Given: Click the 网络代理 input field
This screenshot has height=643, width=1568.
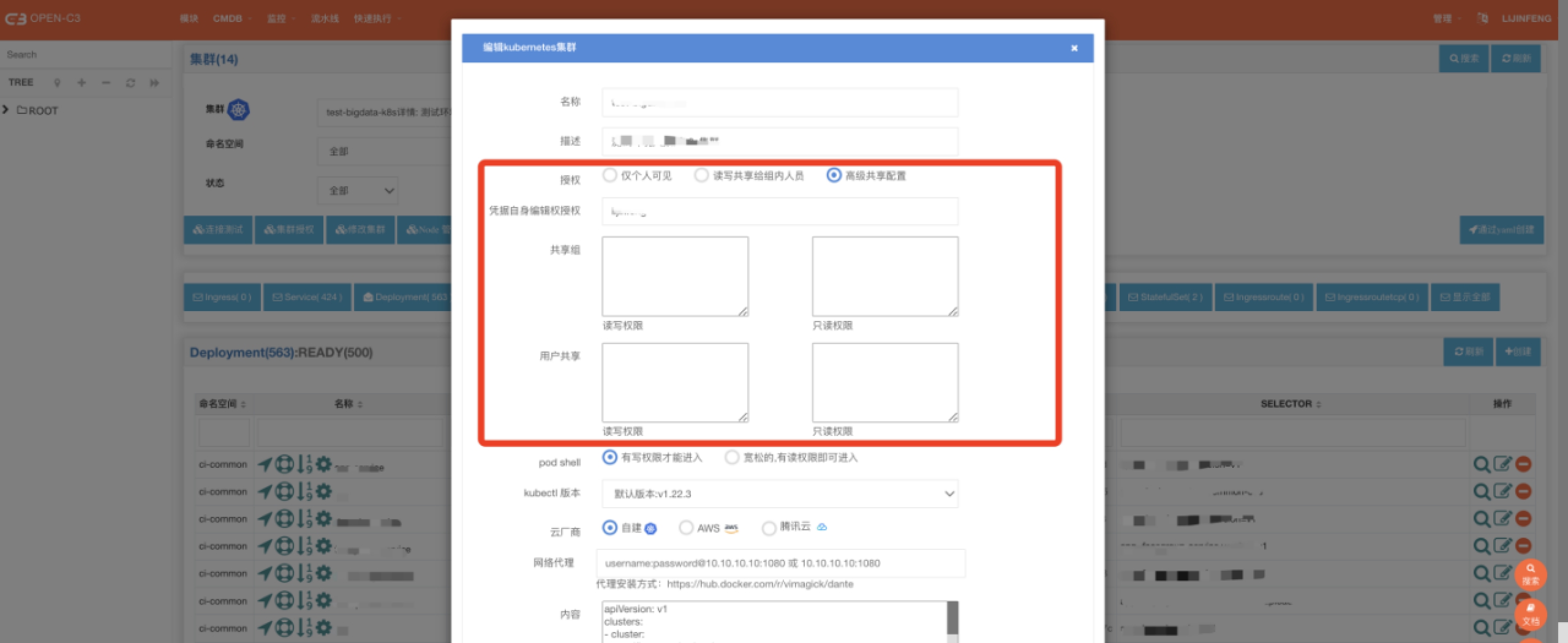Looking at the screenshot, I should pyautogui.click(x=780, y=563).
